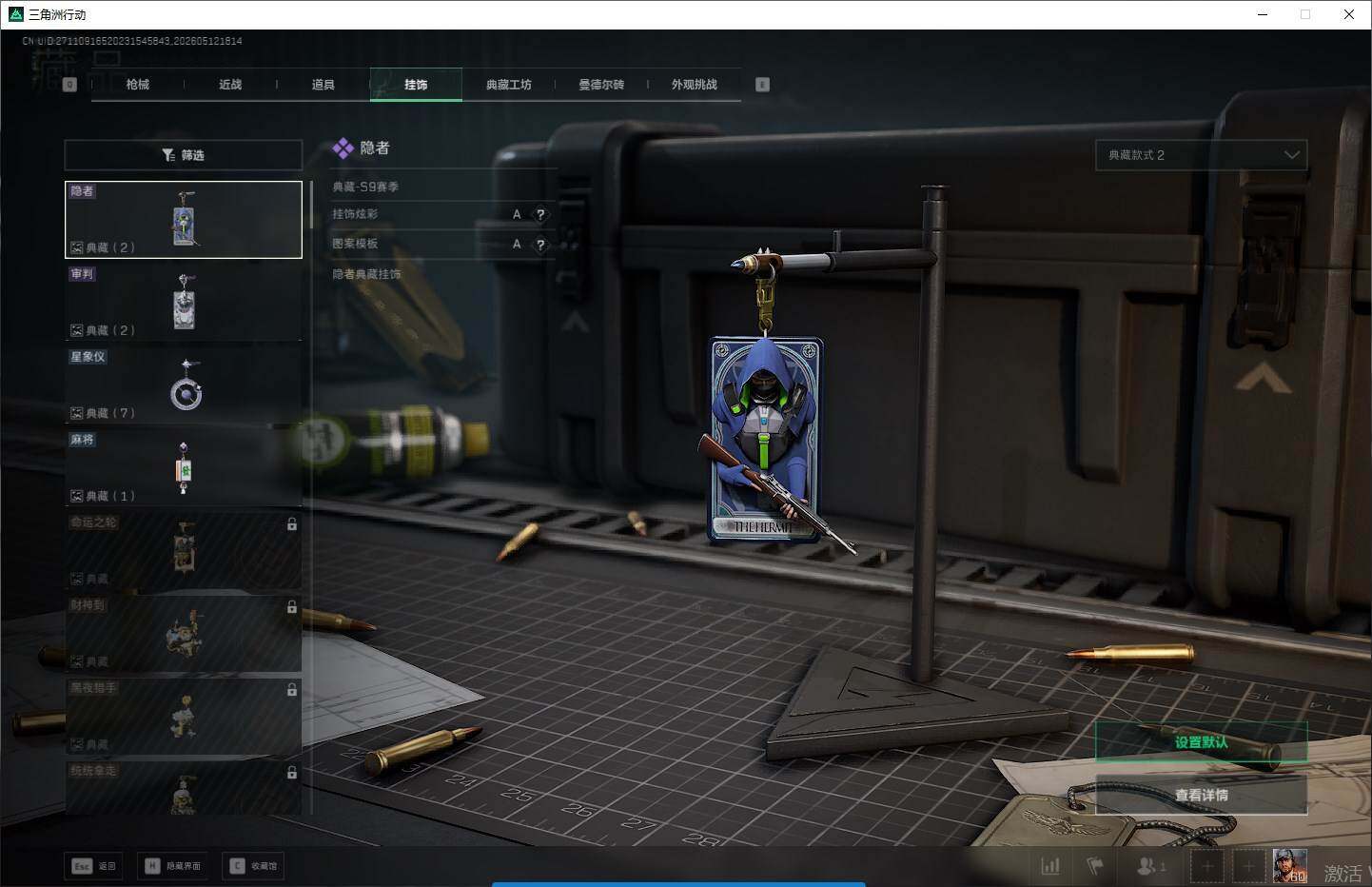Viewport: 1372px width, 887px height.
Task: Click the Q previous-tab key icon
Action: point(69,85)
